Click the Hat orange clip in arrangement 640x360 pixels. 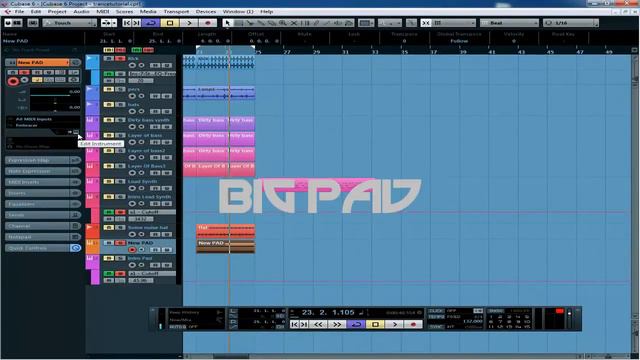(226, 231)
